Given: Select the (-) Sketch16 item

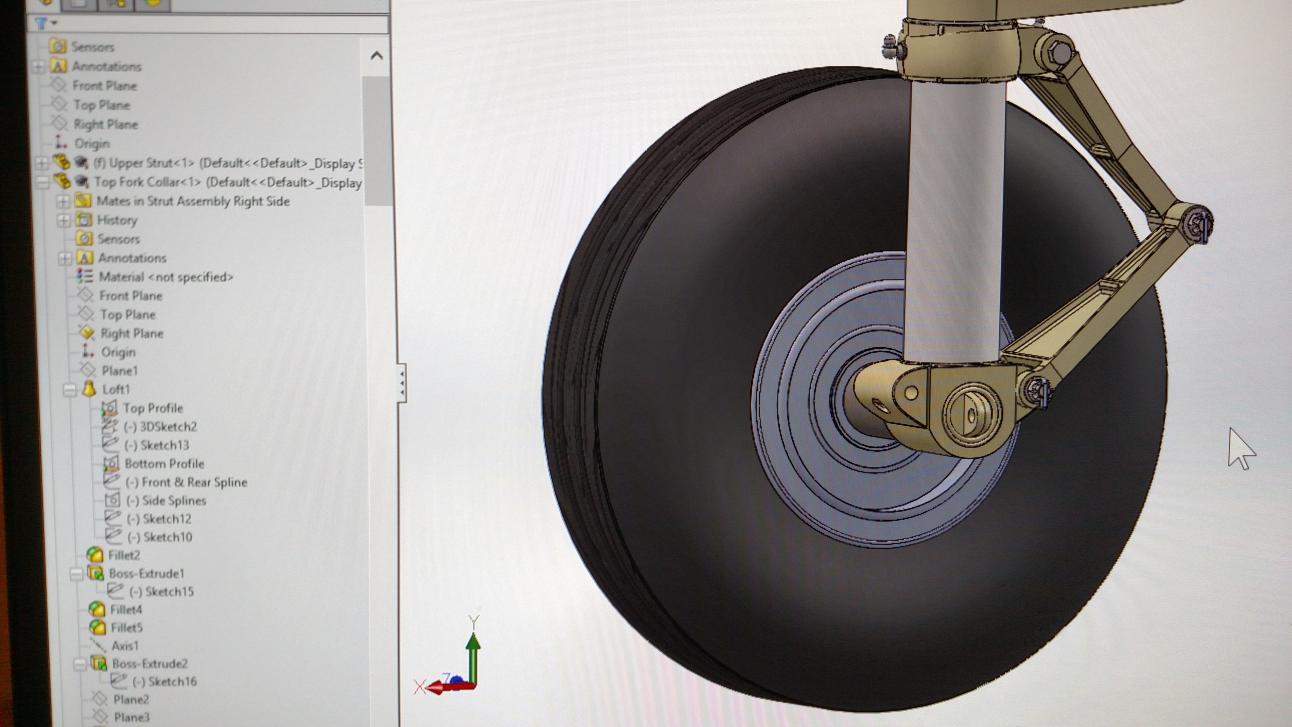Looking at the screenshot, I should (x=165, y=681).
